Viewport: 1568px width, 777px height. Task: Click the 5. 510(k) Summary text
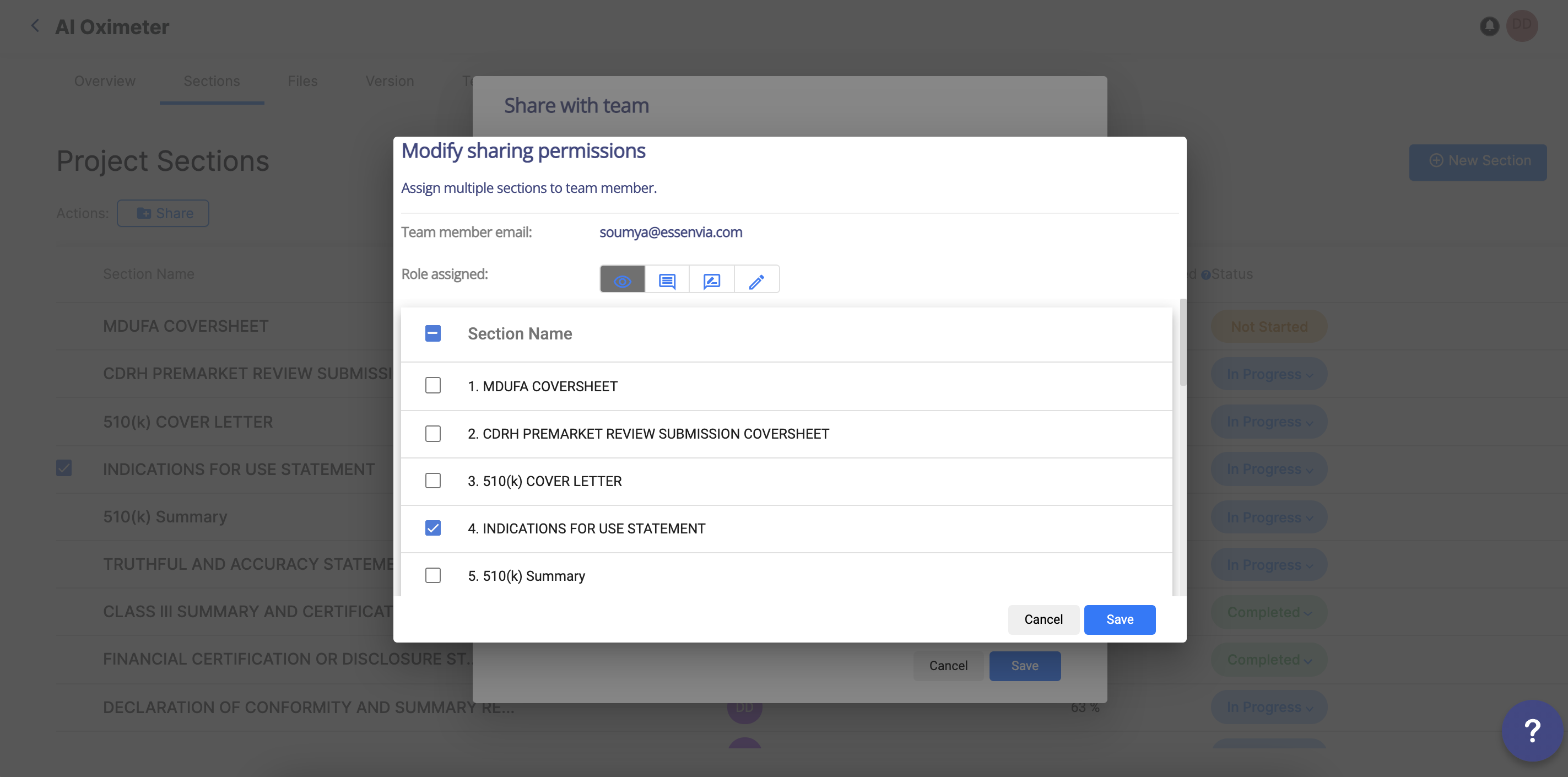pyautogui.click(x=526, y=576)
